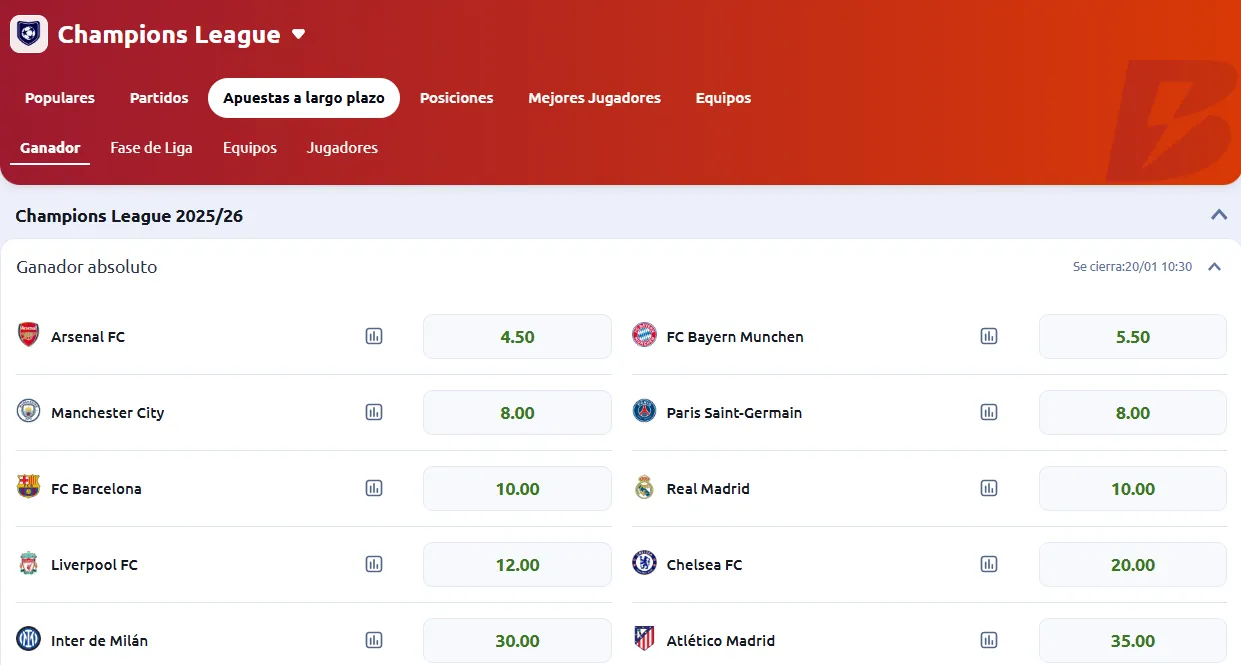
Task: Collapse the Champions League 2025/26 section
Action: coord(1219,214)
